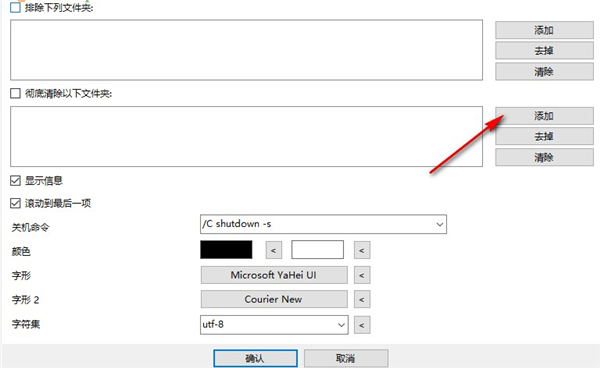The width and height of the screenshot is (600, 368).
Task: Reset 字形 2 font with its arrow button
Action: (x=362, y=299)
